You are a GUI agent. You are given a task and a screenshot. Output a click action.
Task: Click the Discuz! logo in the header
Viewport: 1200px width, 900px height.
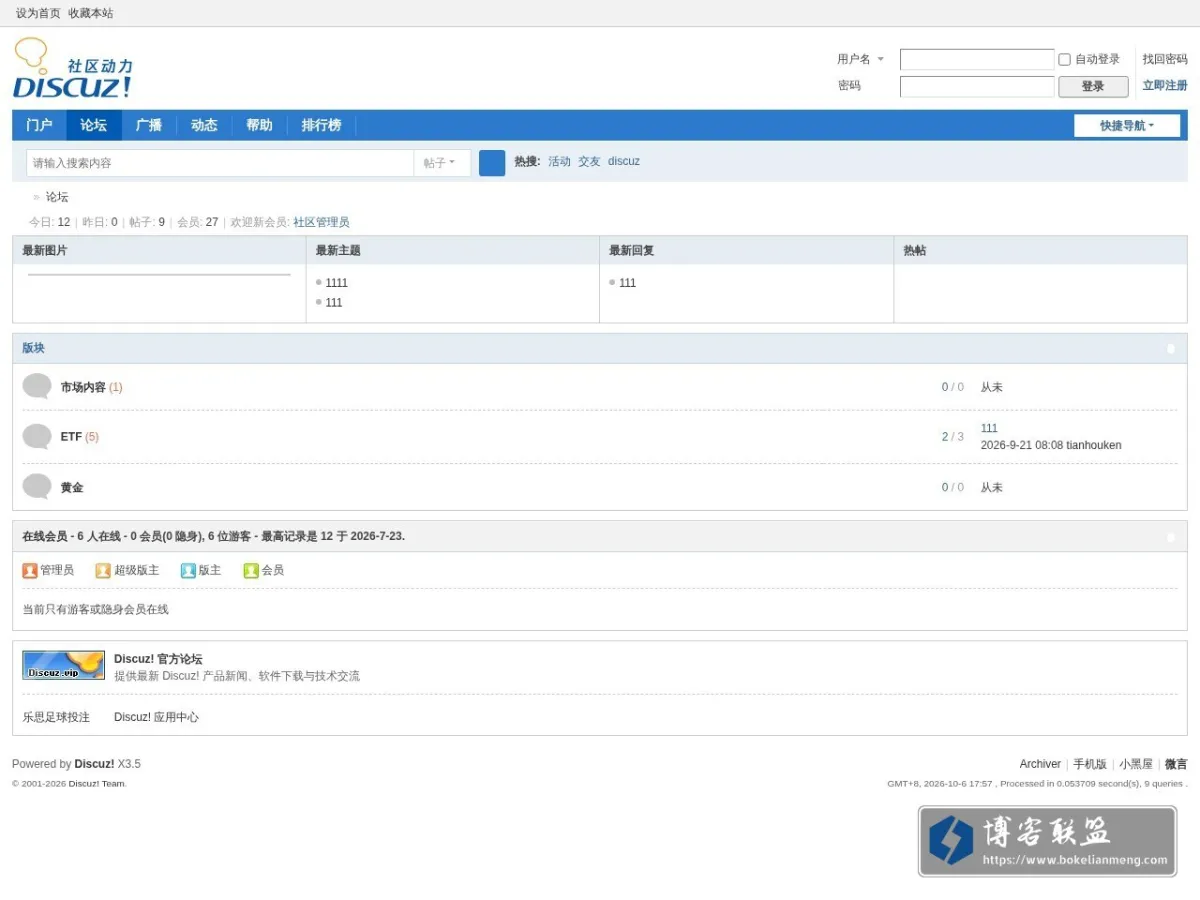(72, 68)
